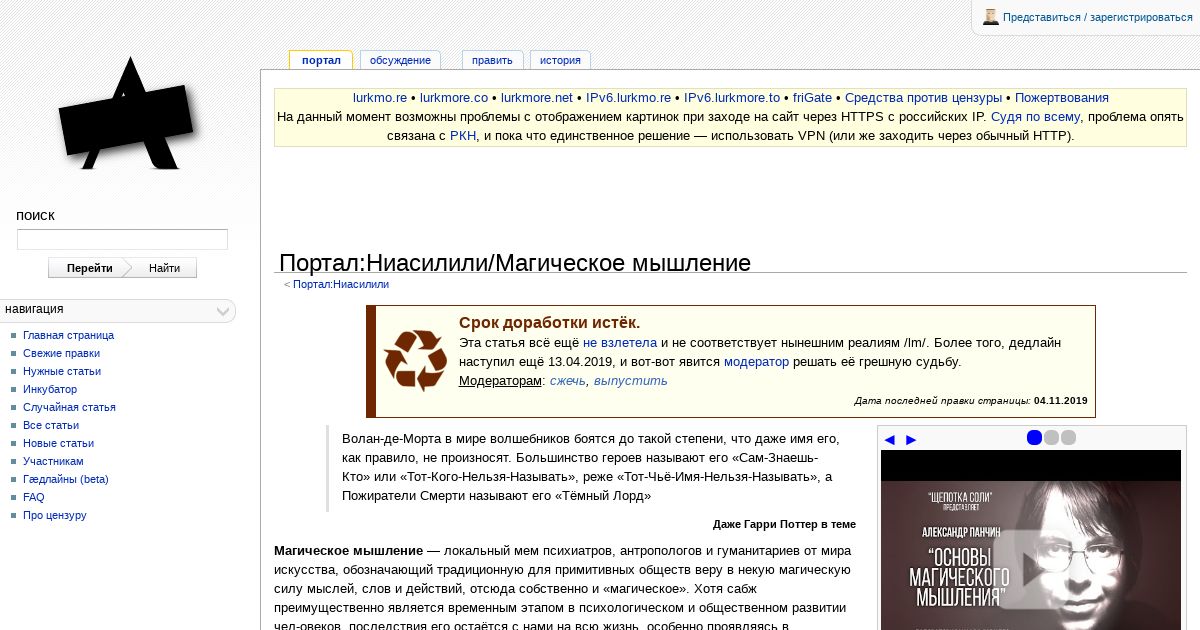Screen dimensions: 1200x630
Task: Click the Срок доработки истёк heading
Action: pos(549,323)
